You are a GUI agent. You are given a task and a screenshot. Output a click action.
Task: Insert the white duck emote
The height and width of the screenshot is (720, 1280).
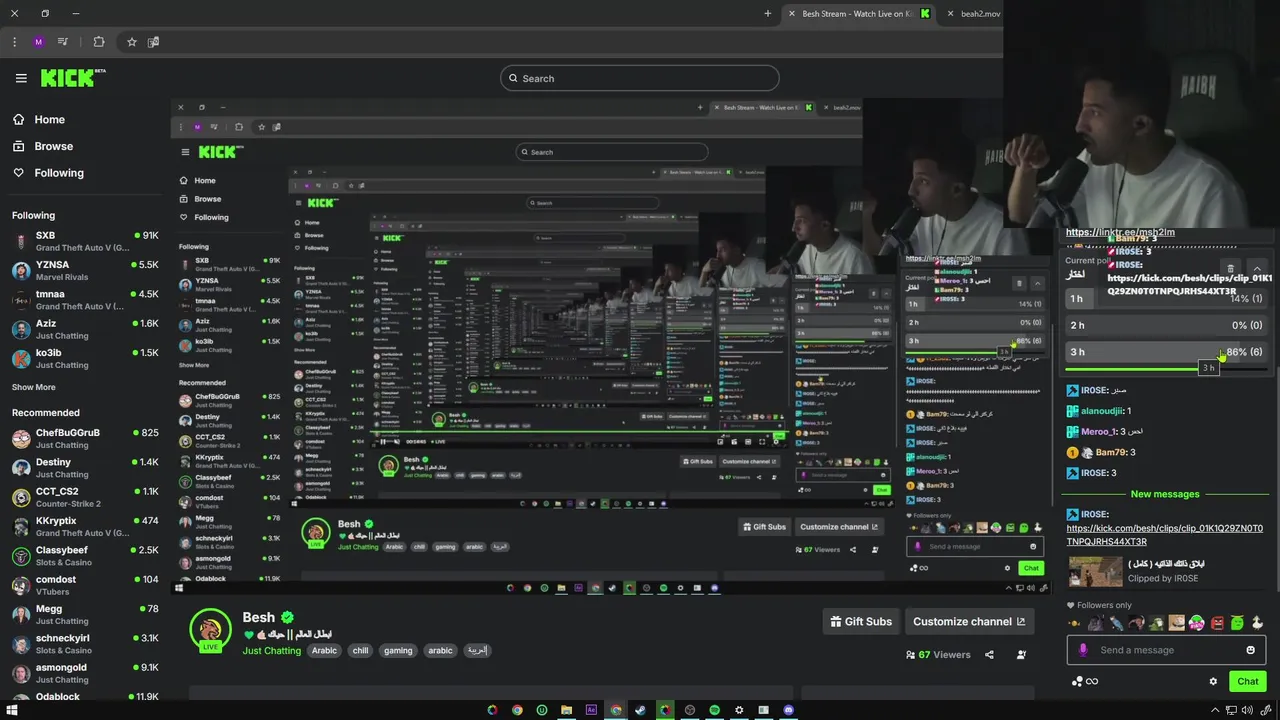pyautogui.click(x=1257, y=623)
